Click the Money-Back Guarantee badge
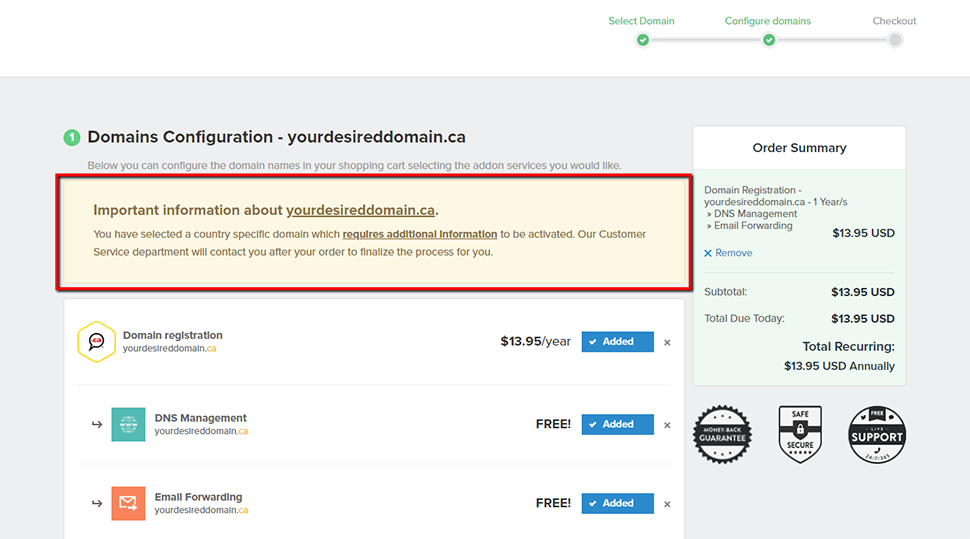 coord(722,434)
